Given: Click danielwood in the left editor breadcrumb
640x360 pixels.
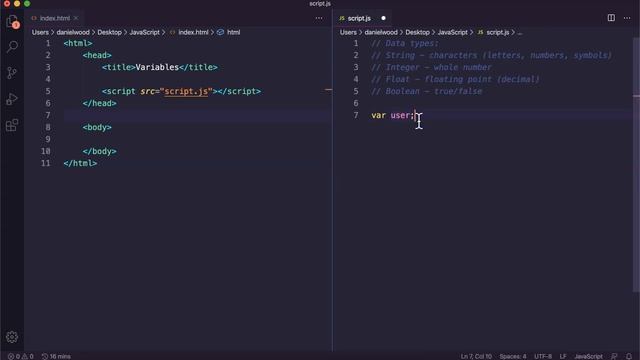Looking at the screenshot, I should tap(73, 32).
